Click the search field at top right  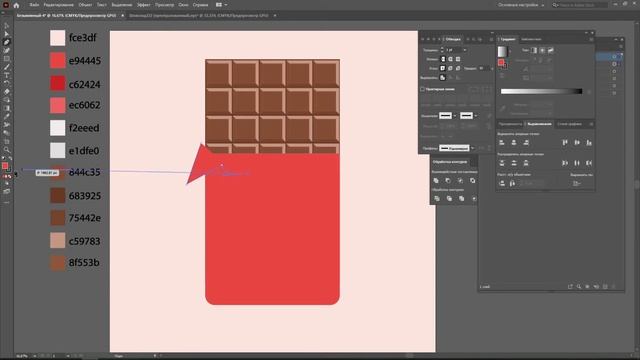click(580, 5)
